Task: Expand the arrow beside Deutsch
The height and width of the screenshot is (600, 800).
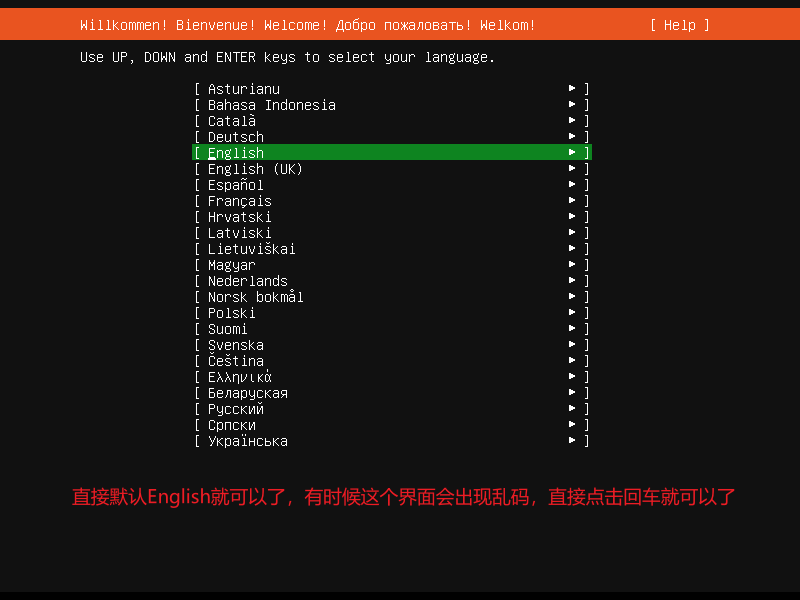Action: [571, 136]
